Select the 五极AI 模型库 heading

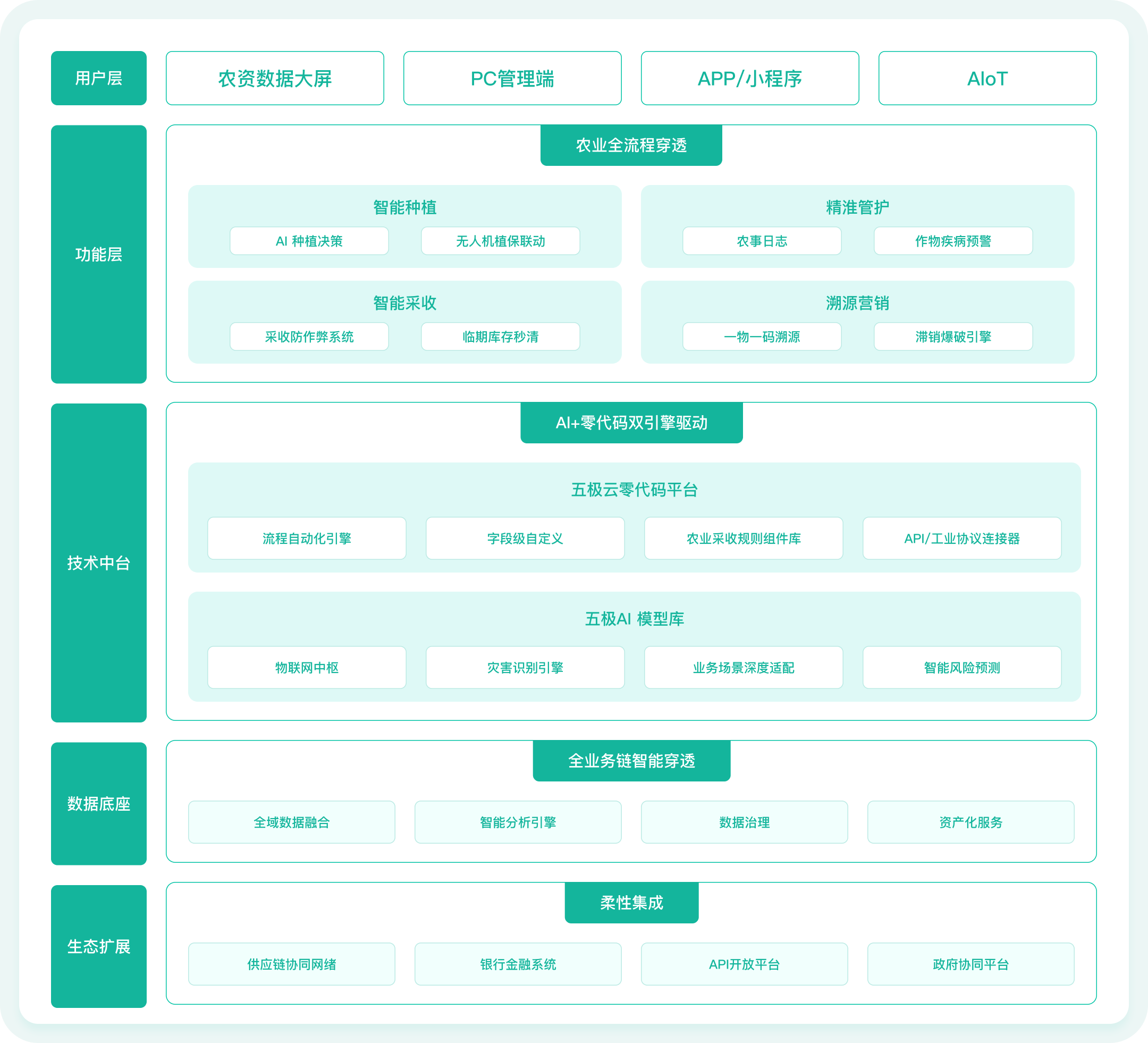point(635,619)
